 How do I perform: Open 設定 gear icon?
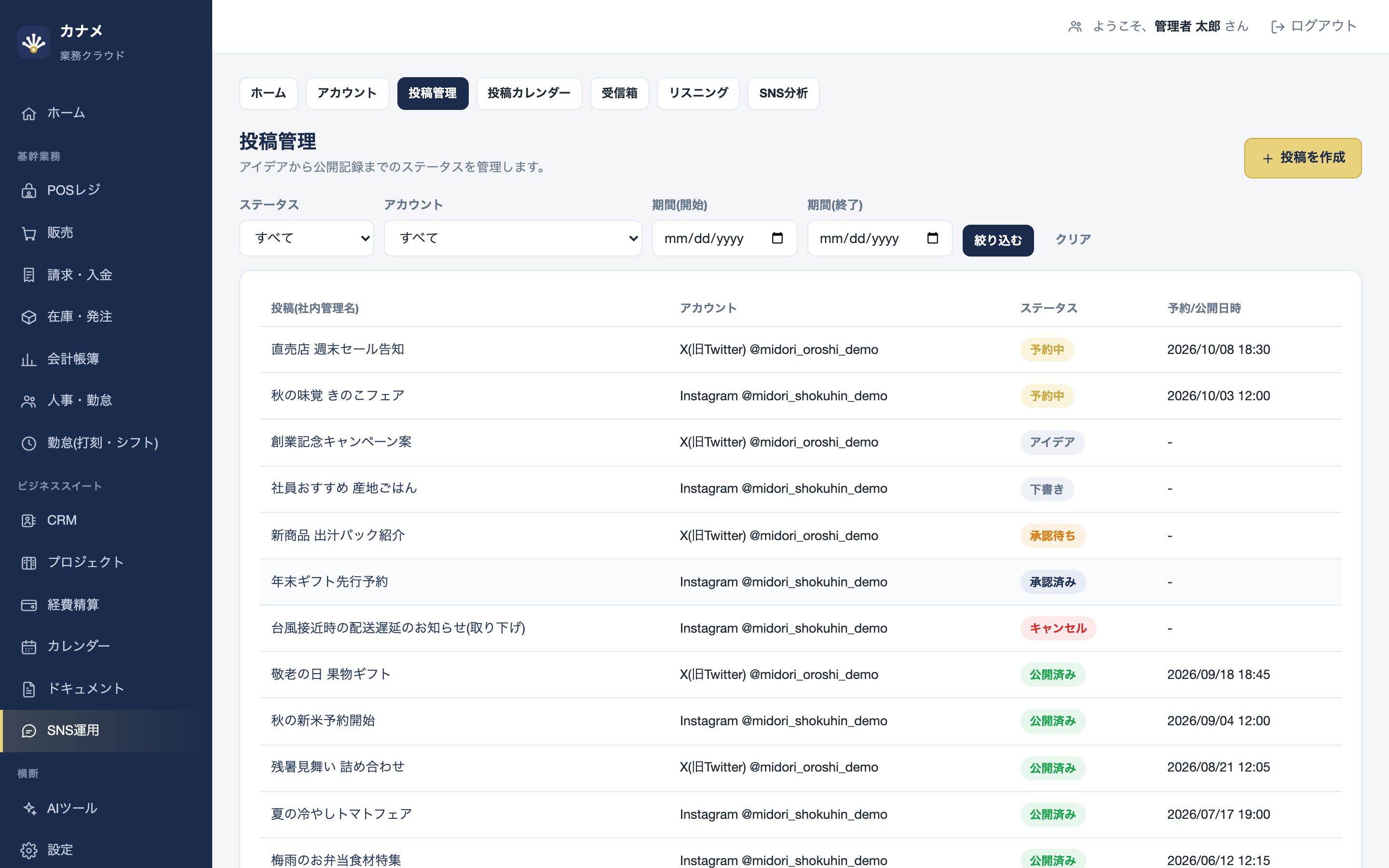(x=29, y=850)
